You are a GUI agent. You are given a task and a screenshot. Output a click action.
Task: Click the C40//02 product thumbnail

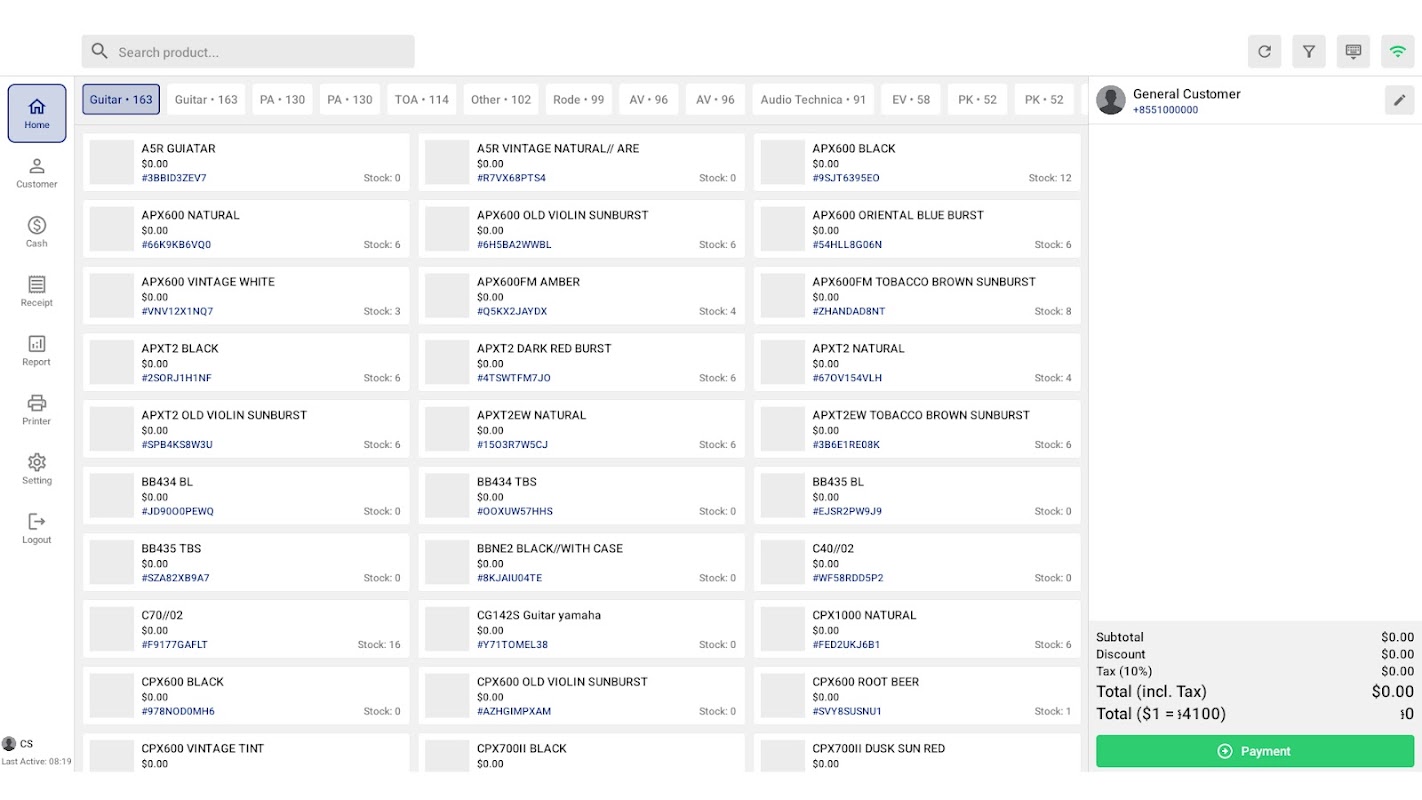coord(783,562)
